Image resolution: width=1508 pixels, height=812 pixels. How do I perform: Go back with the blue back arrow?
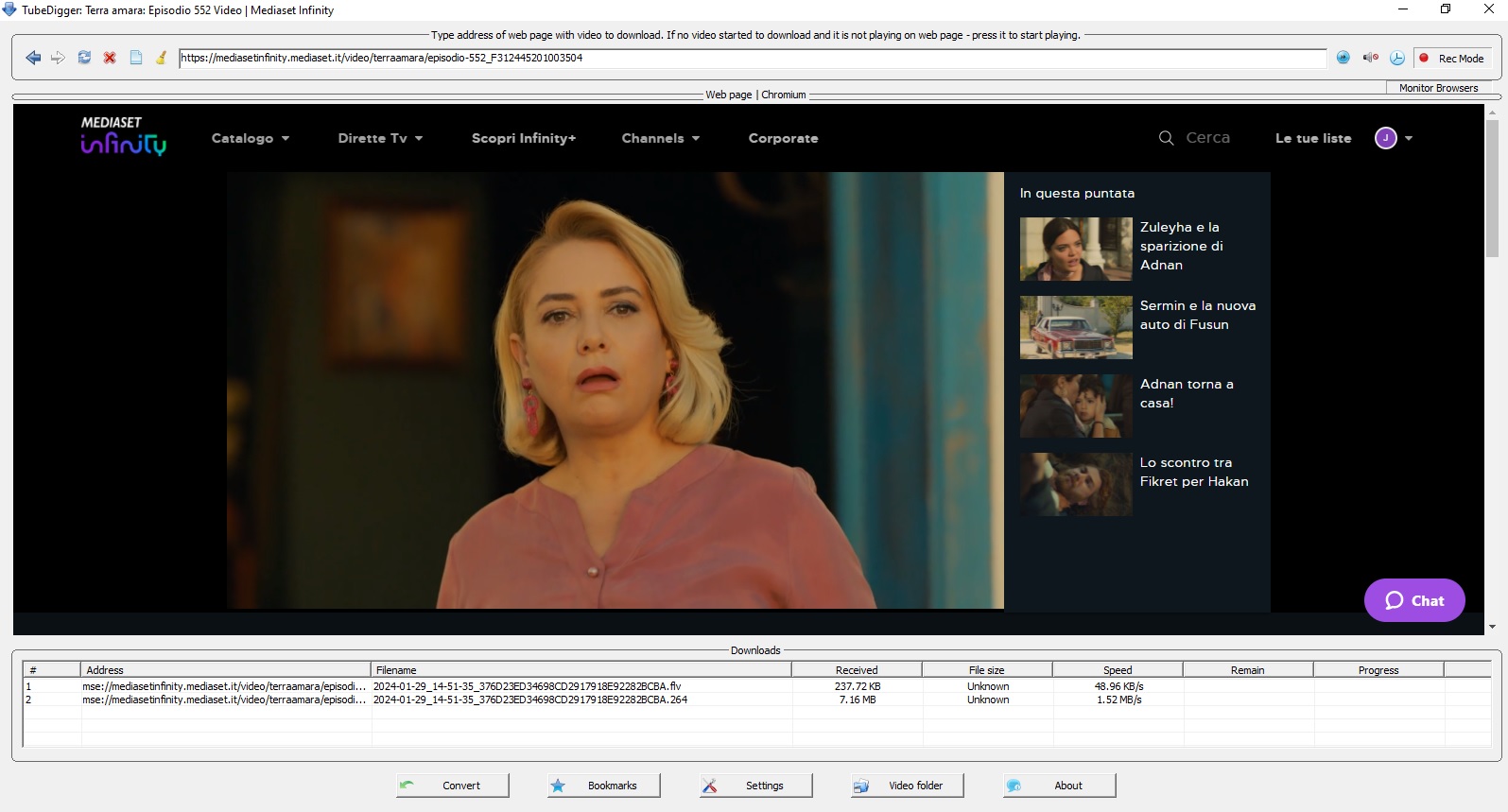click(x=33, y=58)
